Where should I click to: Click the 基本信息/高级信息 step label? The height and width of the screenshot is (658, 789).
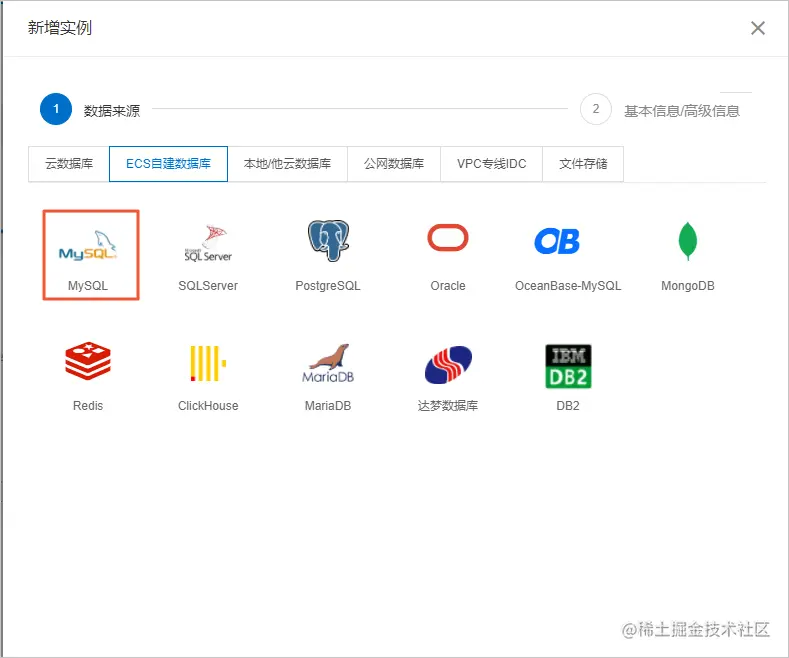click(x=682, y=111)
